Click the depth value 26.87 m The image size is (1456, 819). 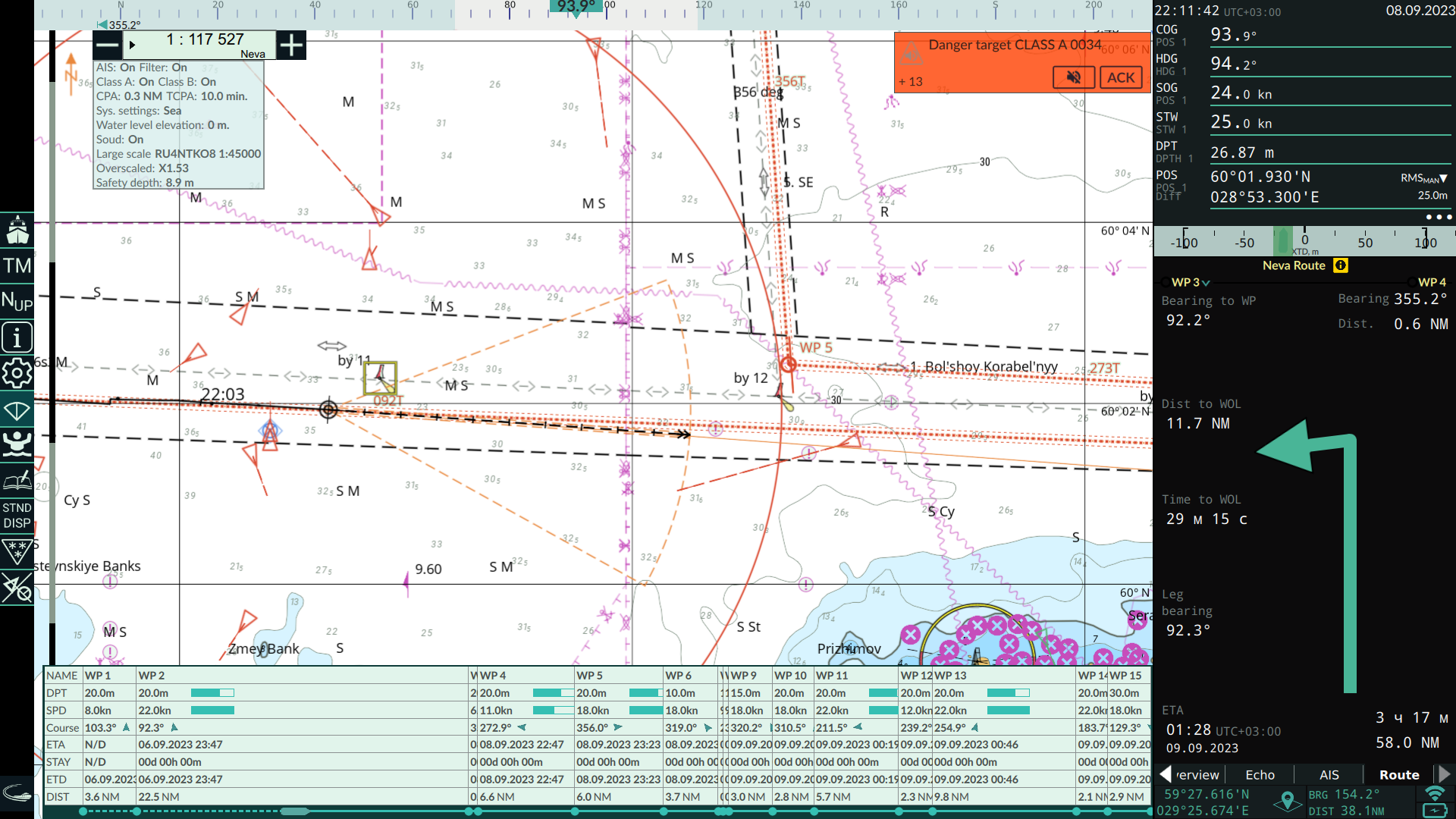tap(1242, 152)
